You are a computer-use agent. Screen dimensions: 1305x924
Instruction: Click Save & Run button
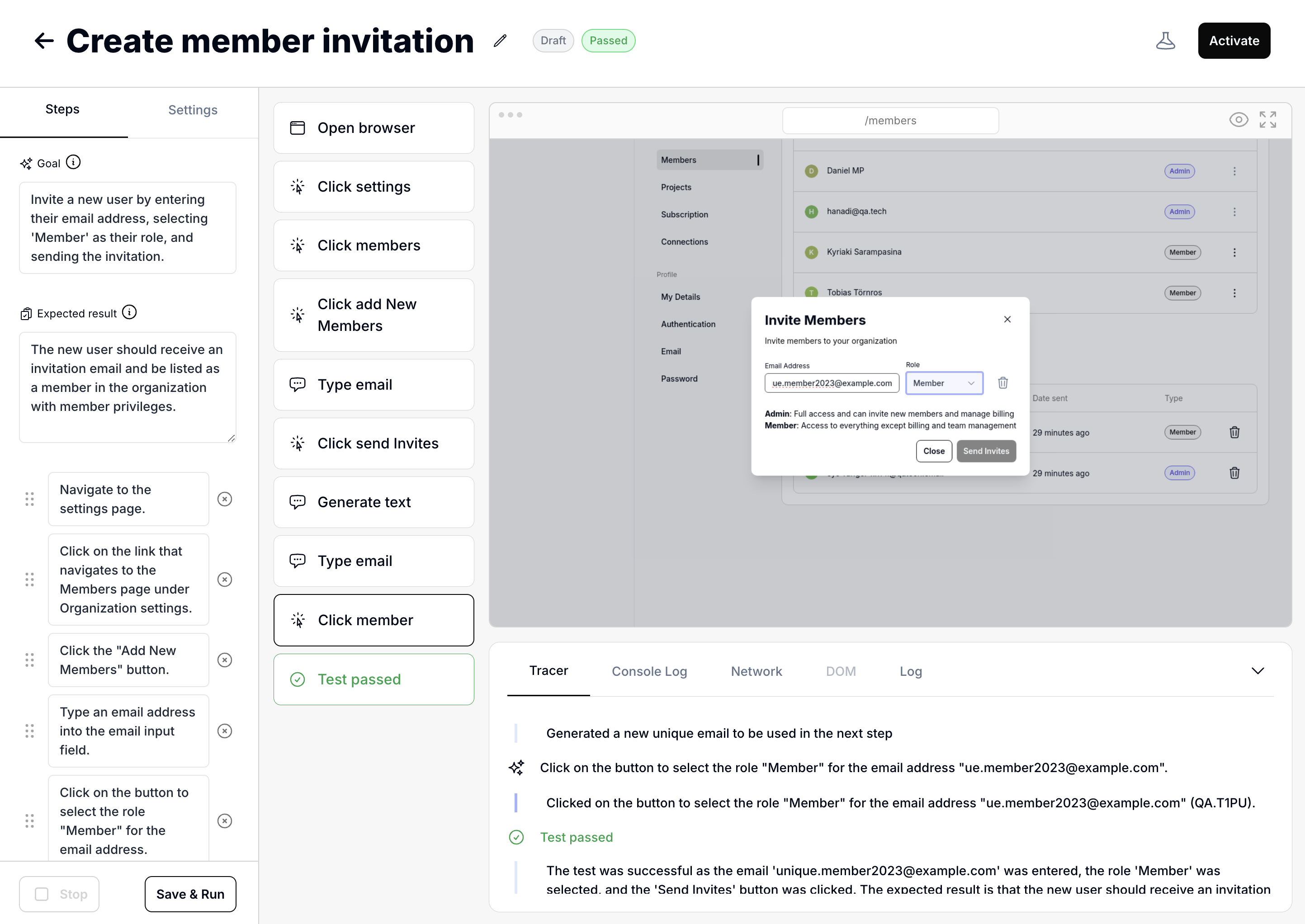click(190, 894)
